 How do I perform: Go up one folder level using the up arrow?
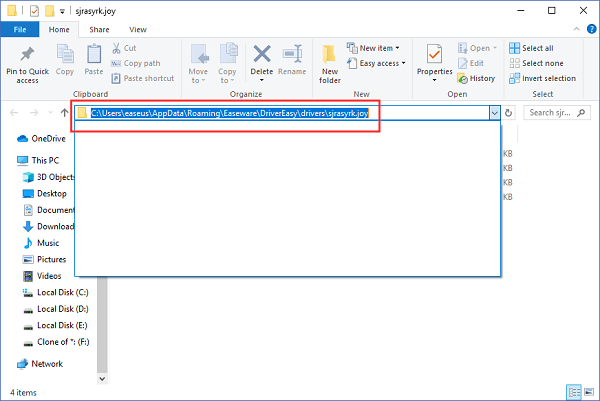pyautogui.click(x=64, y=113)
